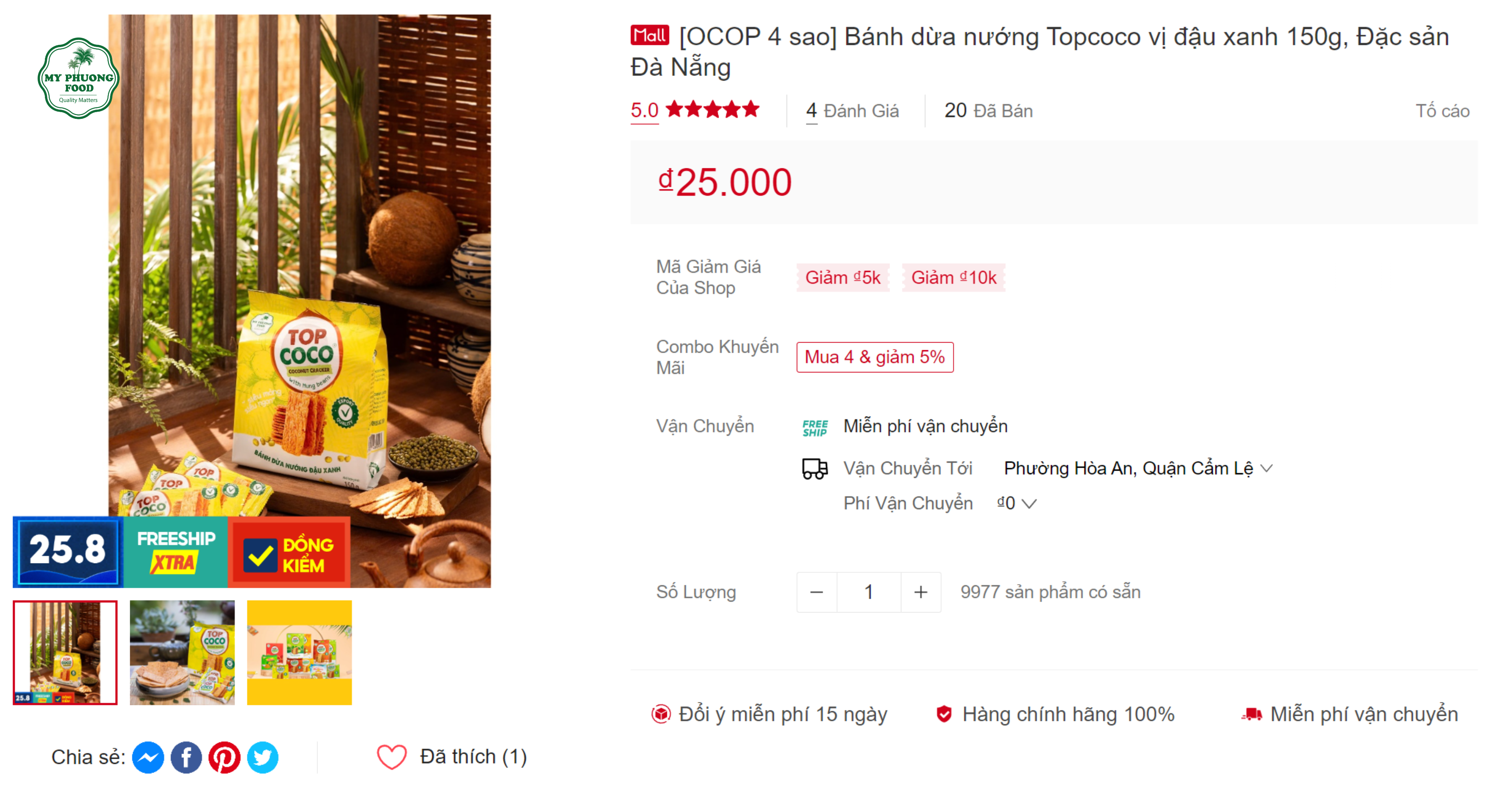1512x791 pixels.
Task: Click the red Mall badge
Action: coord(649,37)
